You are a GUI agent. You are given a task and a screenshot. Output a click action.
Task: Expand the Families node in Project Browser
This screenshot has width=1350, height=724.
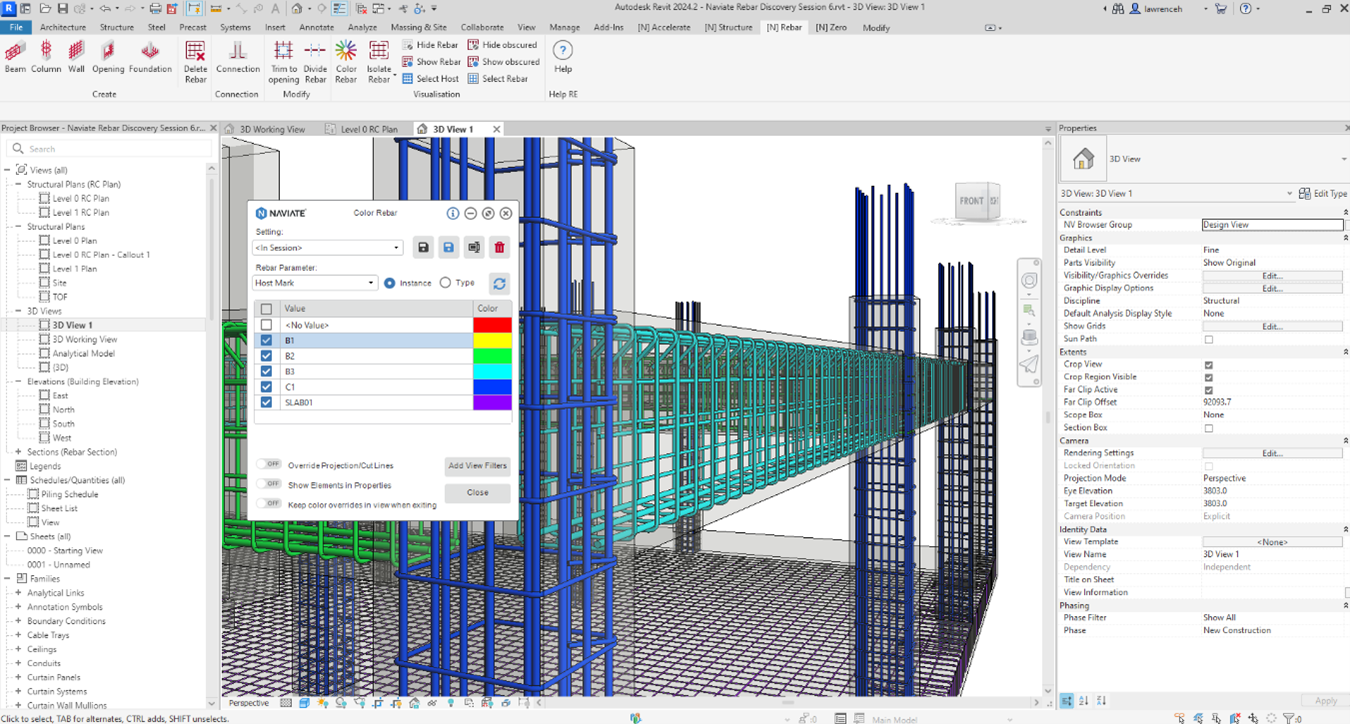7,577
